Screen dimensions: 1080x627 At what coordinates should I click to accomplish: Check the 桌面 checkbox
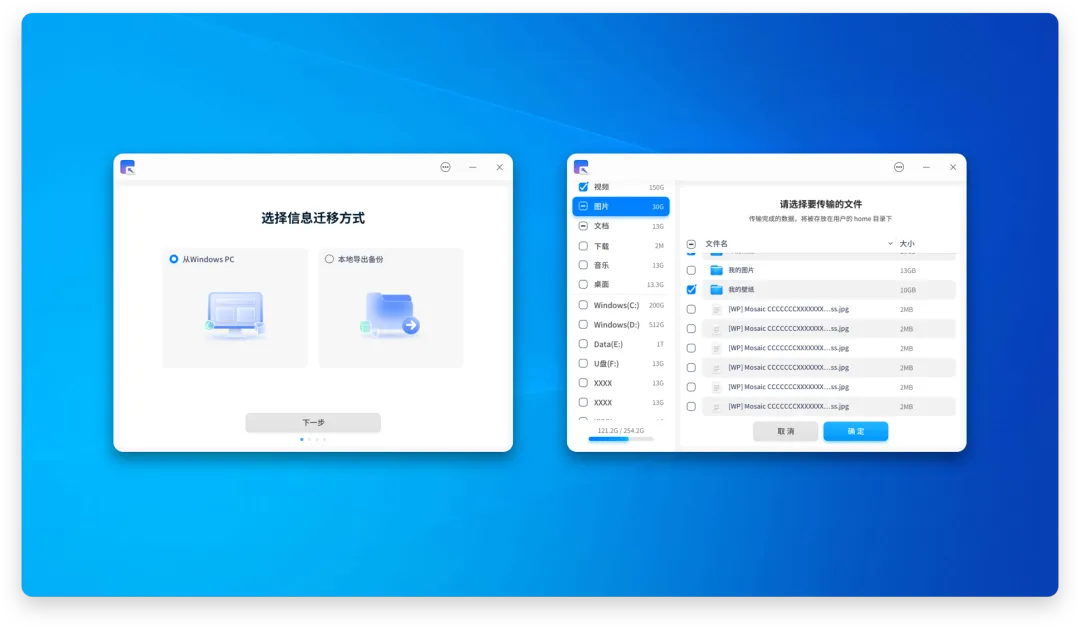[583, 285]
